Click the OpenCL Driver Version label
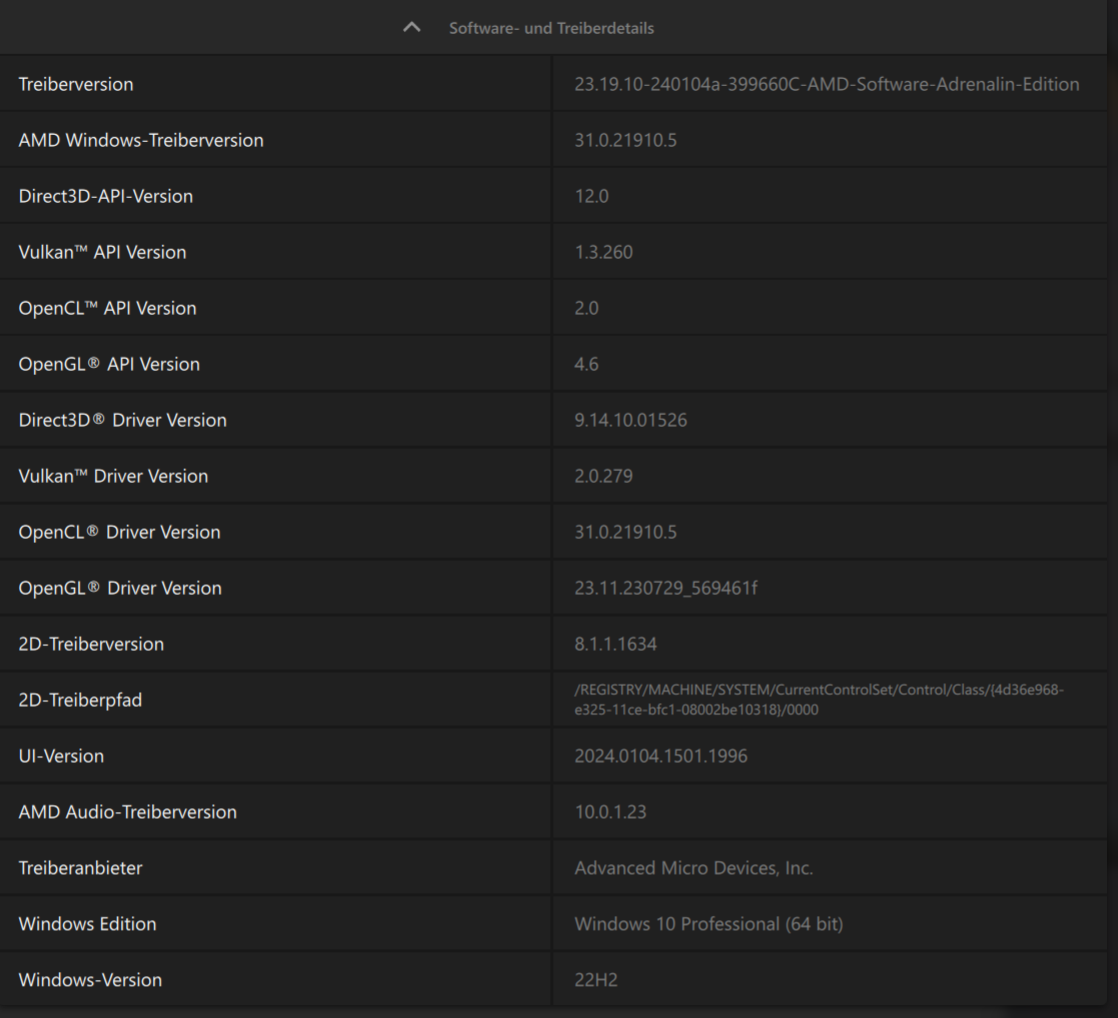This screenshot has width=1118, height=1018. click(119, 532)
